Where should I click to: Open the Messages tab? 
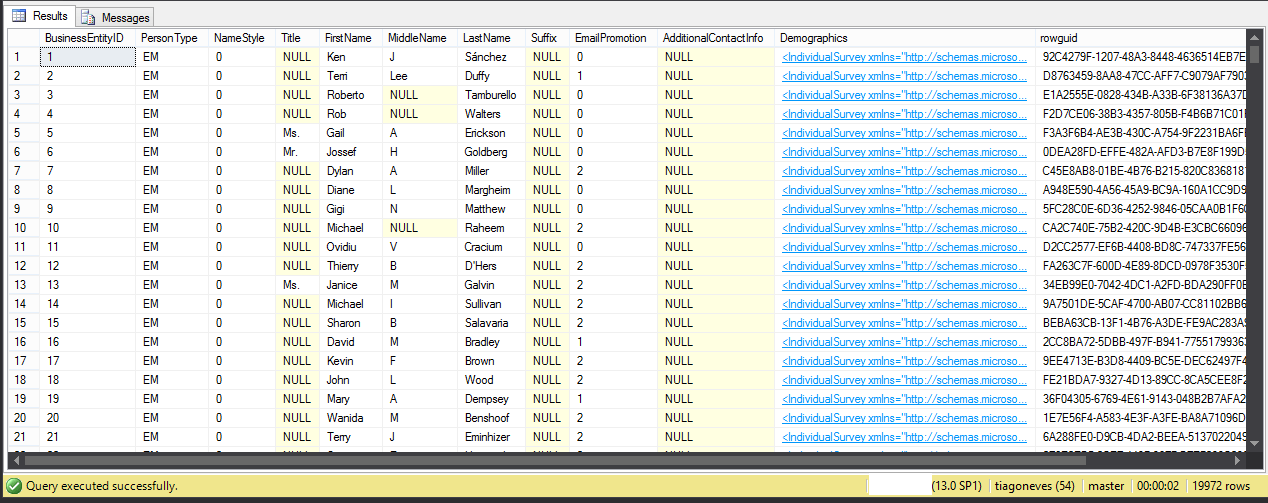click(x=115, y=17)
